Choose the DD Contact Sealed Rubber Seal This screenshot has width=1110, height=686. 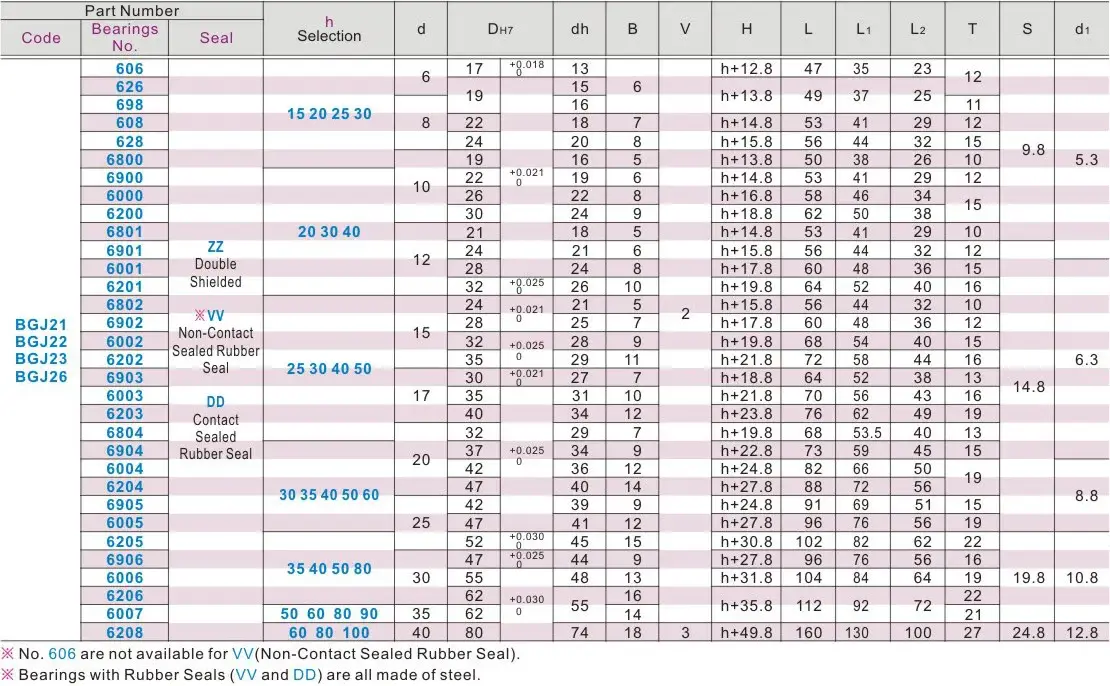pyautogui.click(x=215, y=427)
